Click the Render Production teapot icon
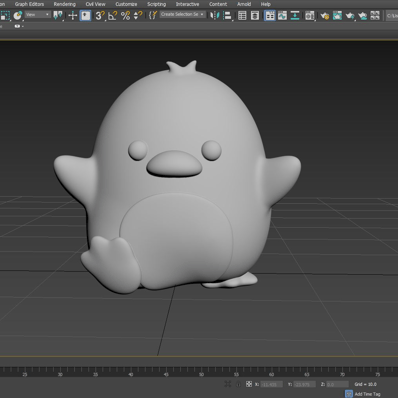 (350, 15)
